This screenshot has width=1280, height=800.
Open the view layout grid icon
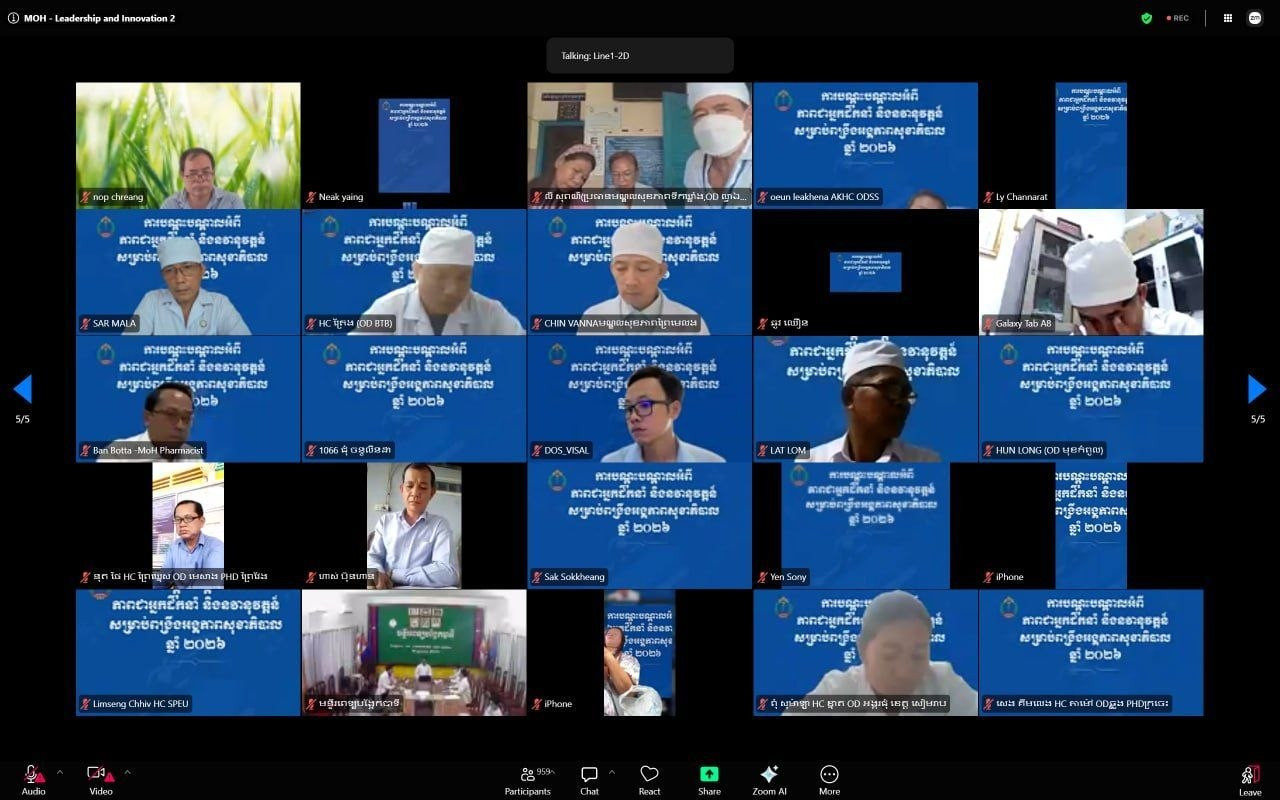[x=1227, y=18]
